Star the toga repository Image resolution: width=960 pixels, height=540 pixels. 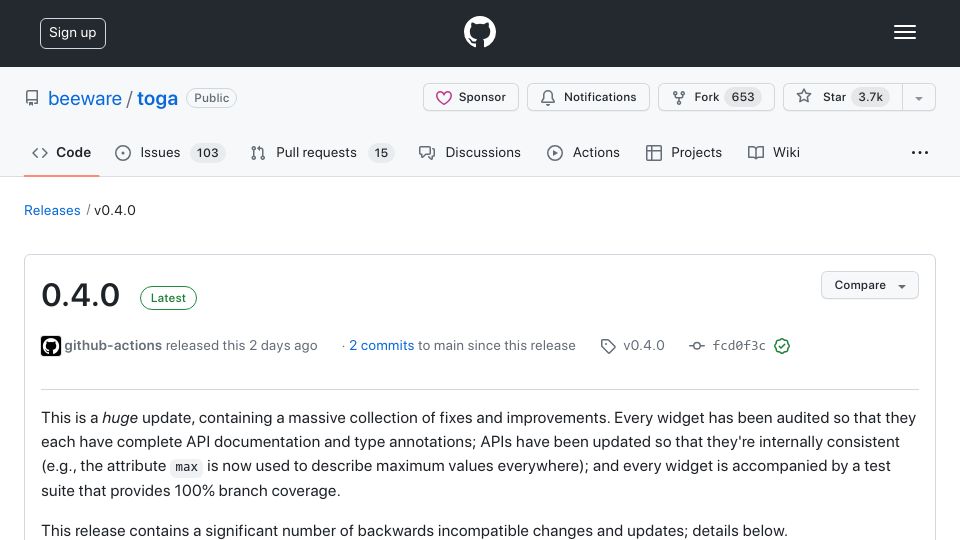coord(842,97)
